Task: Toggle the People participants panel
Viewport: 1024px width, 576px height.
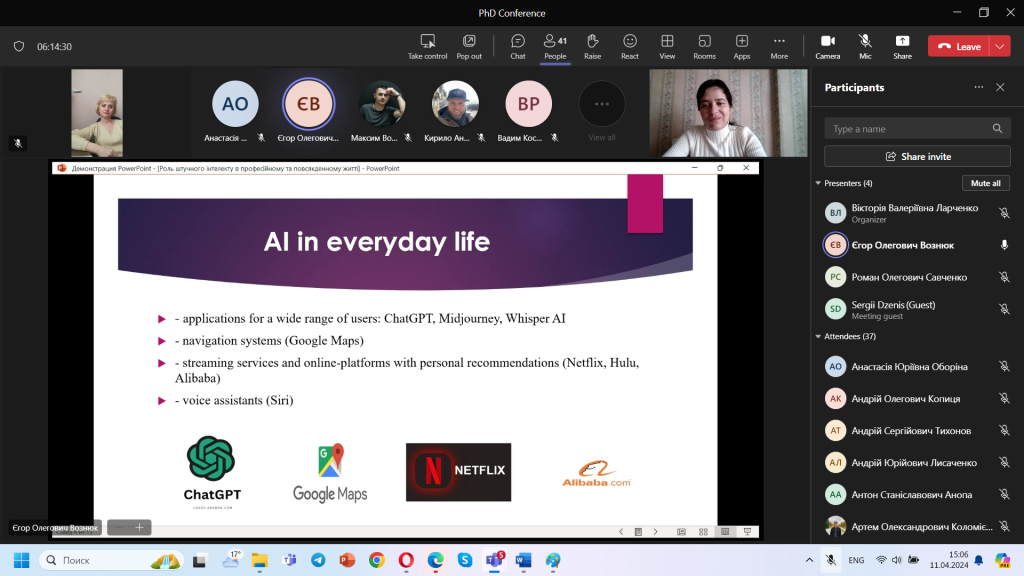Action: point(555,45)
